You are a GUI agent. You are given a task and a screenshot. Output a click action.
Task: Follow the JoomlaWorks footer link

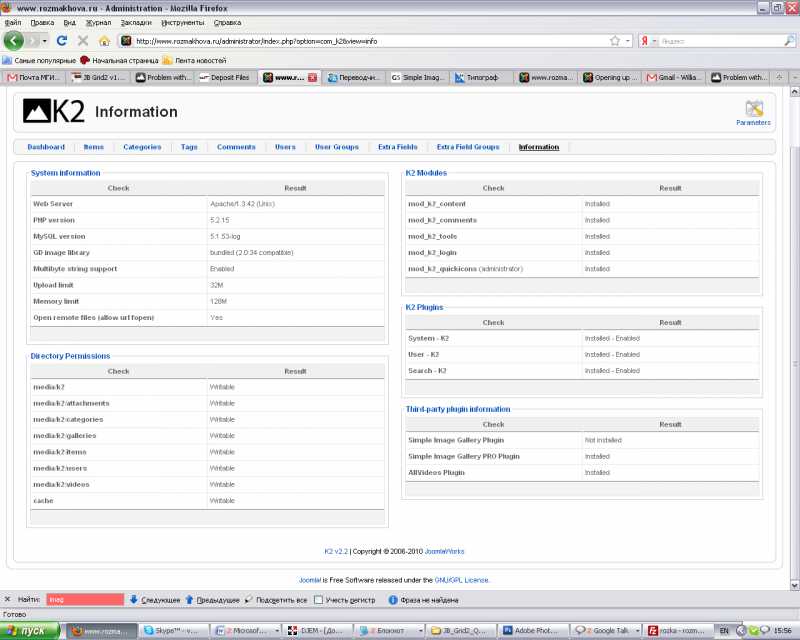point(444,552)
